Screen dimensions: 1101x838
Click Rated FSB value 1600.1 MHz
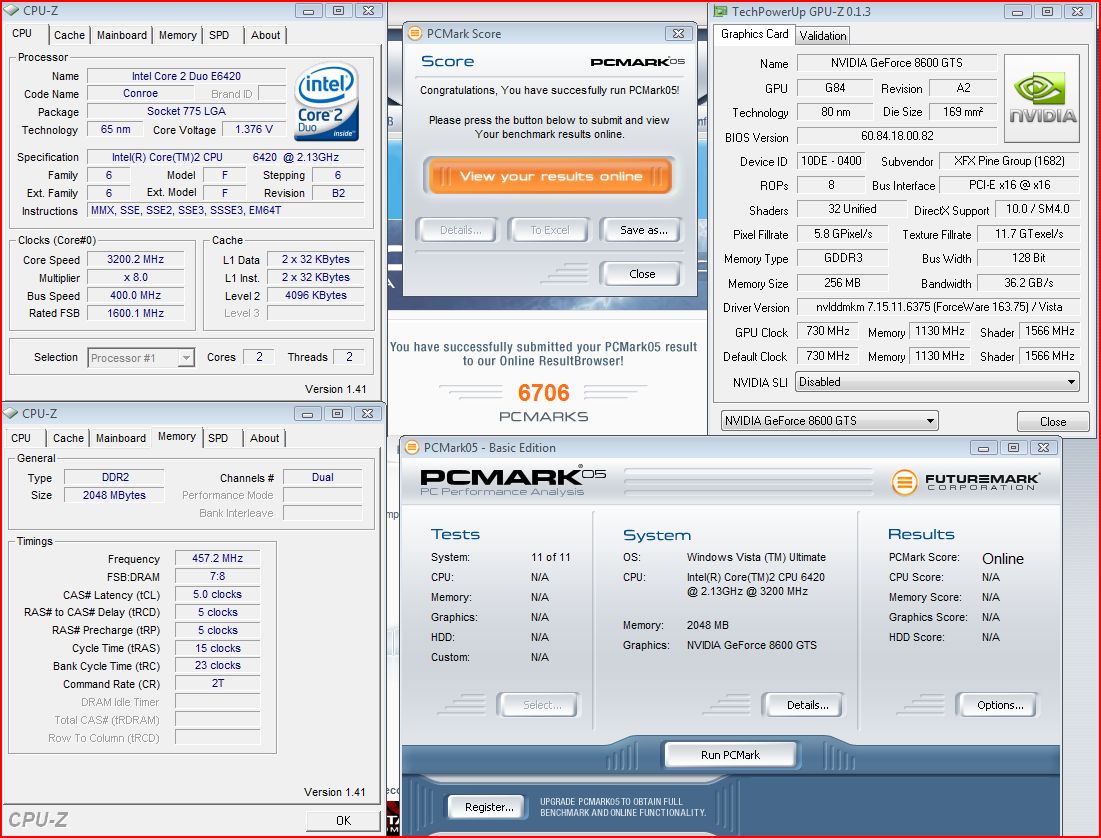pyautogui.click(x=135, y=313)
